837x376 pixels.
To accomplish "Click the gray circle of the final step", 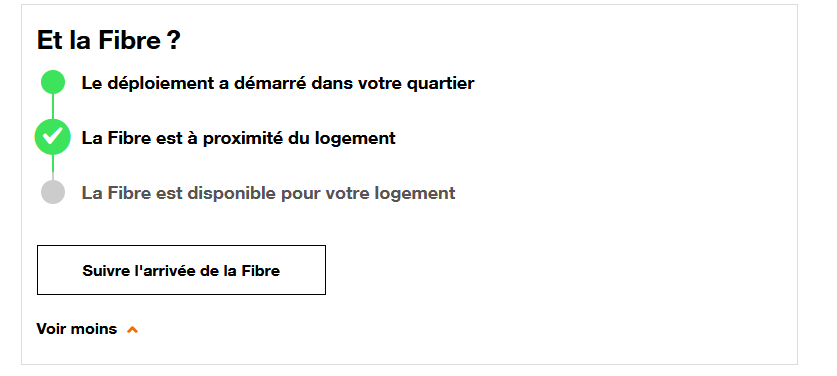I will click(x=53, y=192).
